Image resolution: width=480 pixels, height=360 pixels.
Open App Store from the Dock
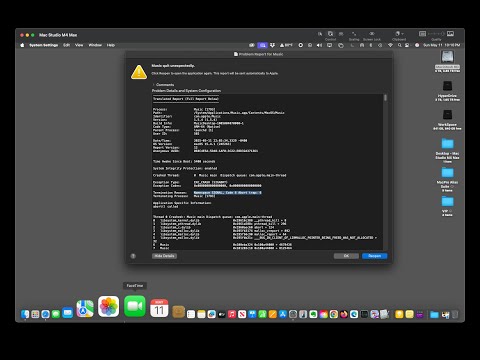pos(283,314)
